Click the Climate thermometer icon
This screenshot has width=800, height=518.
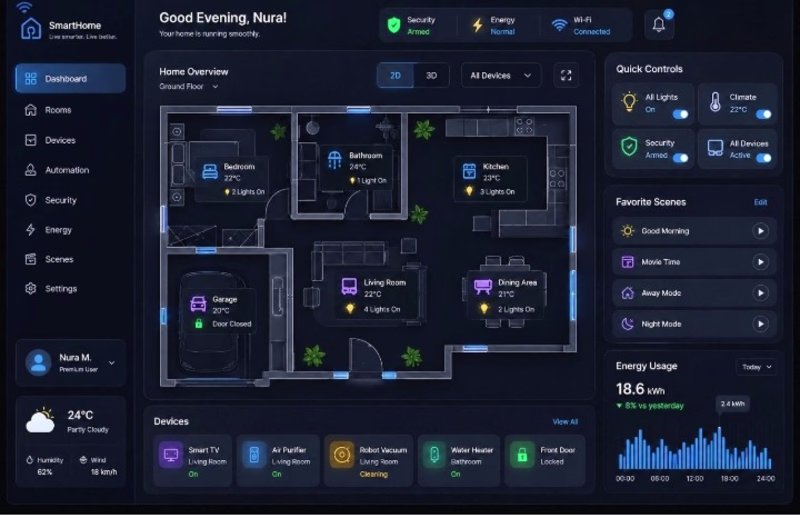click(x=715, y=102)
